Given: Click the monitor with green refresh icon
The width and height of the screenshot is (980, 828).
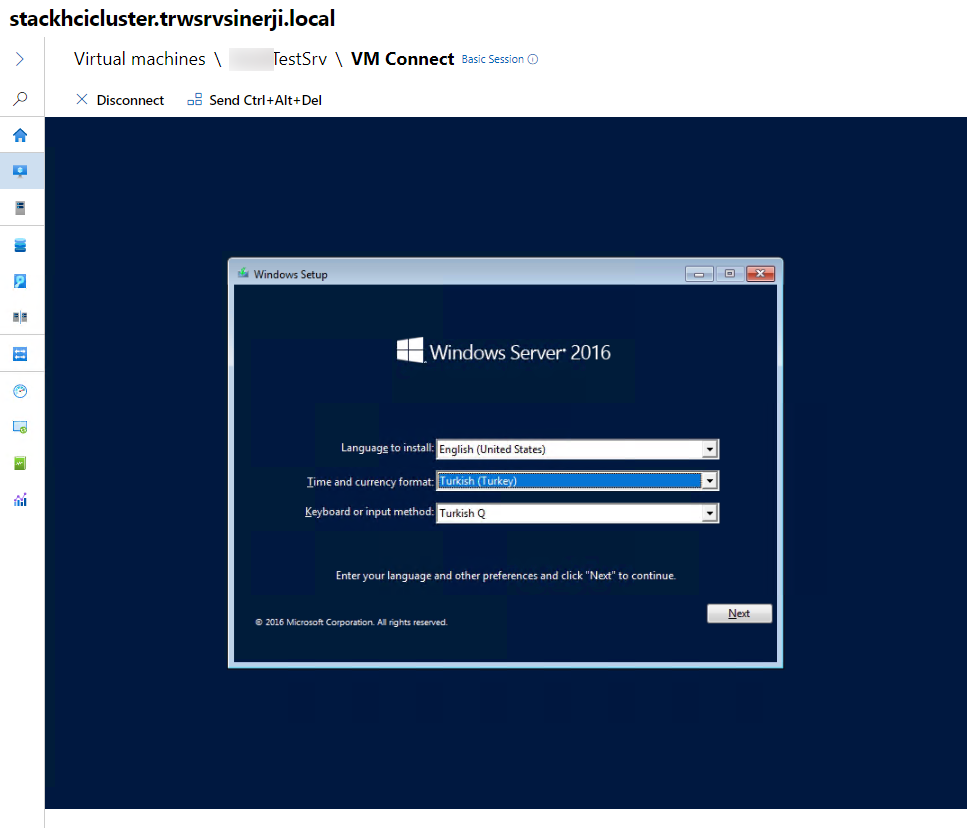Looking at the screenshot, I should 20,427.
